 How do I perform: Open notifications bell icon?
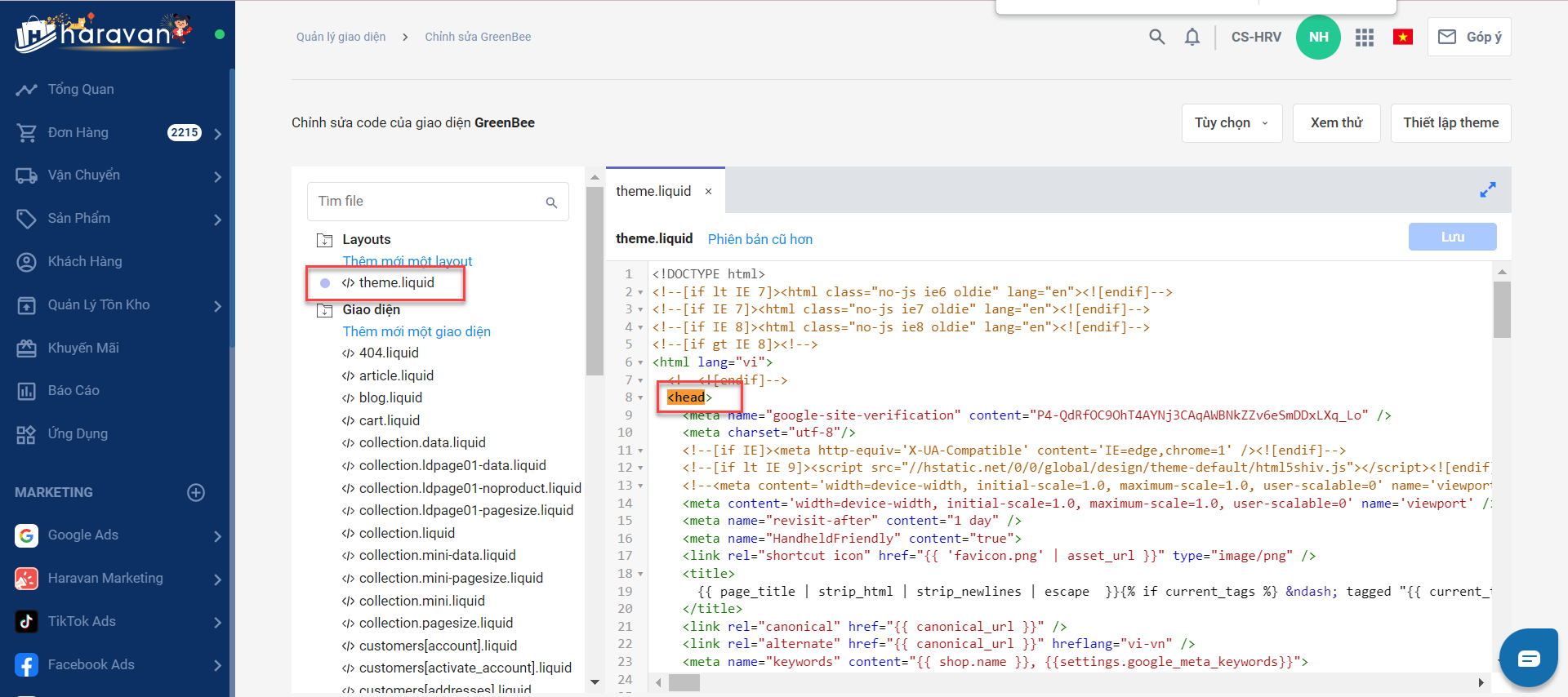(x=1192, y=37)
